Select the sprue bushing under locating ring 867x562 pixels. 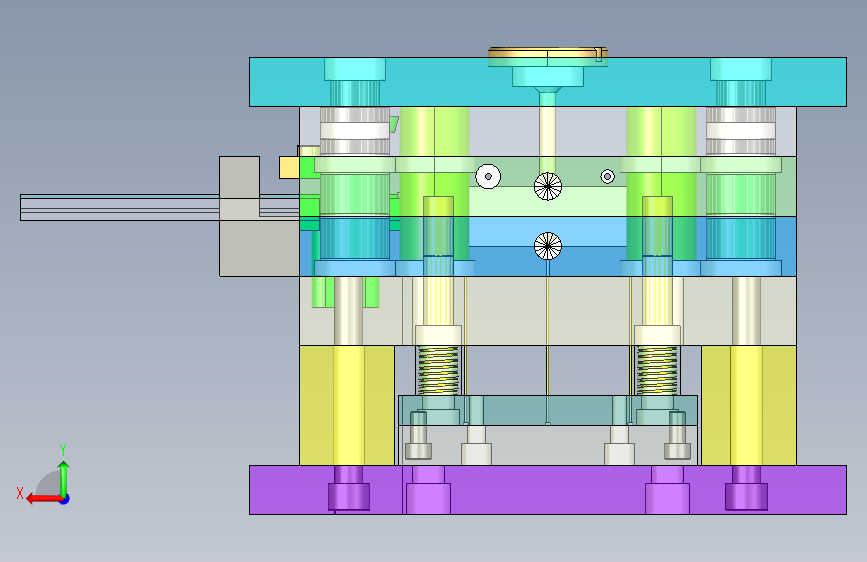coord(547,76)
